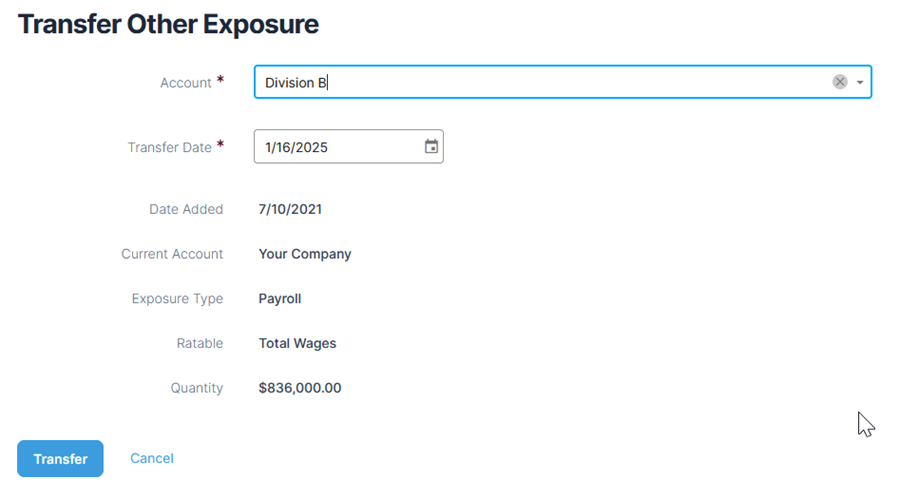
Task: Click the Account field label
Action: click(x=186, y=83)
